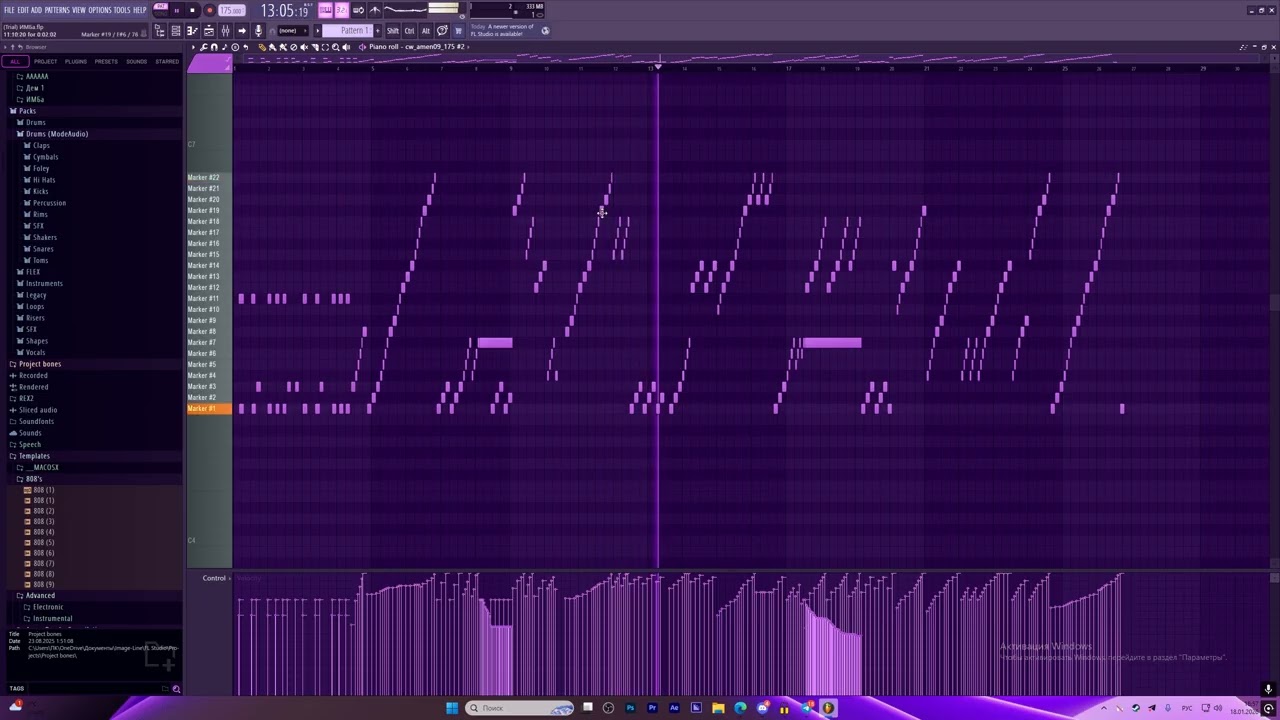1280x720 pixels.
Task: Open the PATTERNS menu
Action: 57,10
